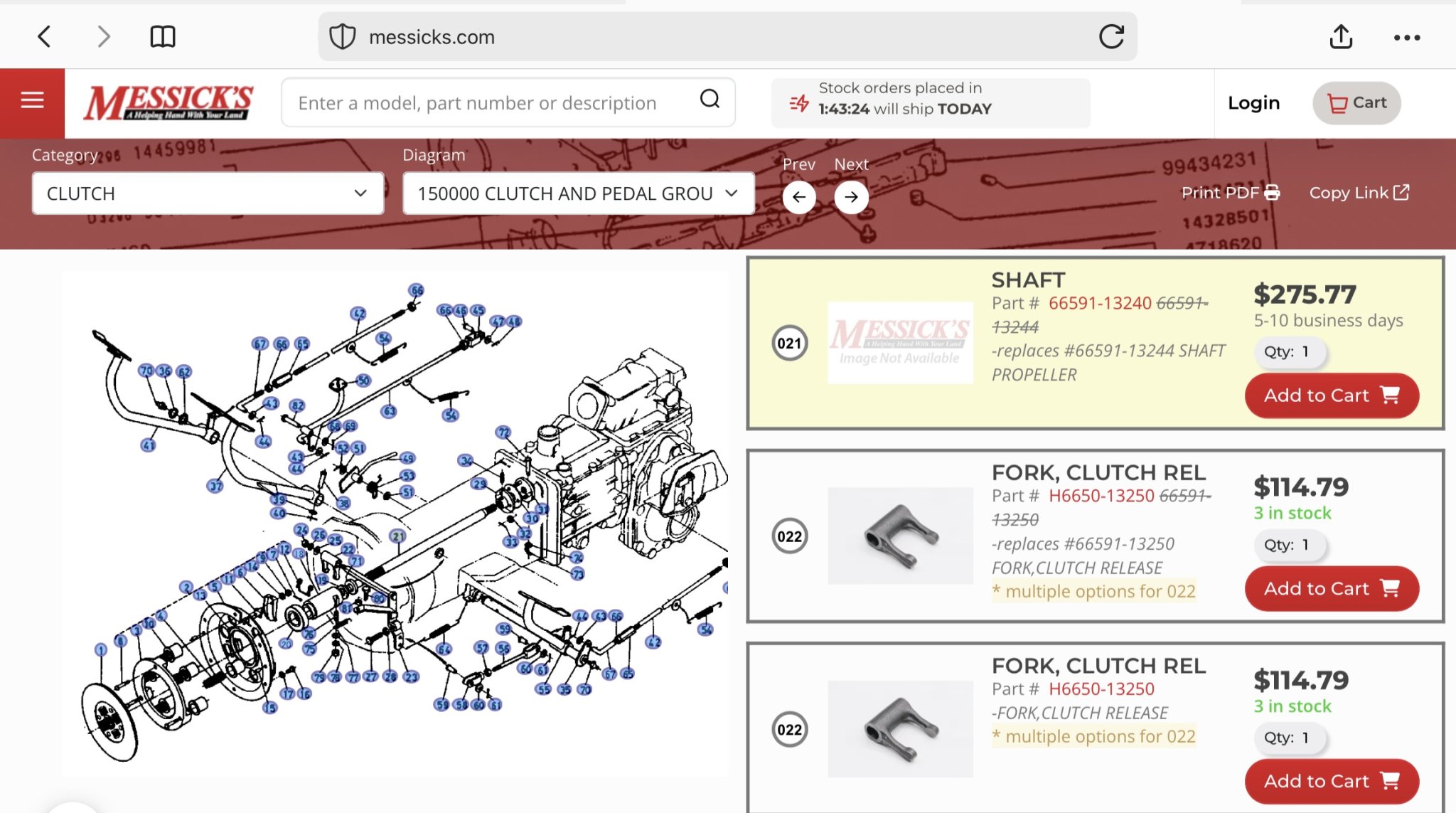Click Copy Link option
The height and width of the screenshot is (813, 1456).
(1359, 193)
